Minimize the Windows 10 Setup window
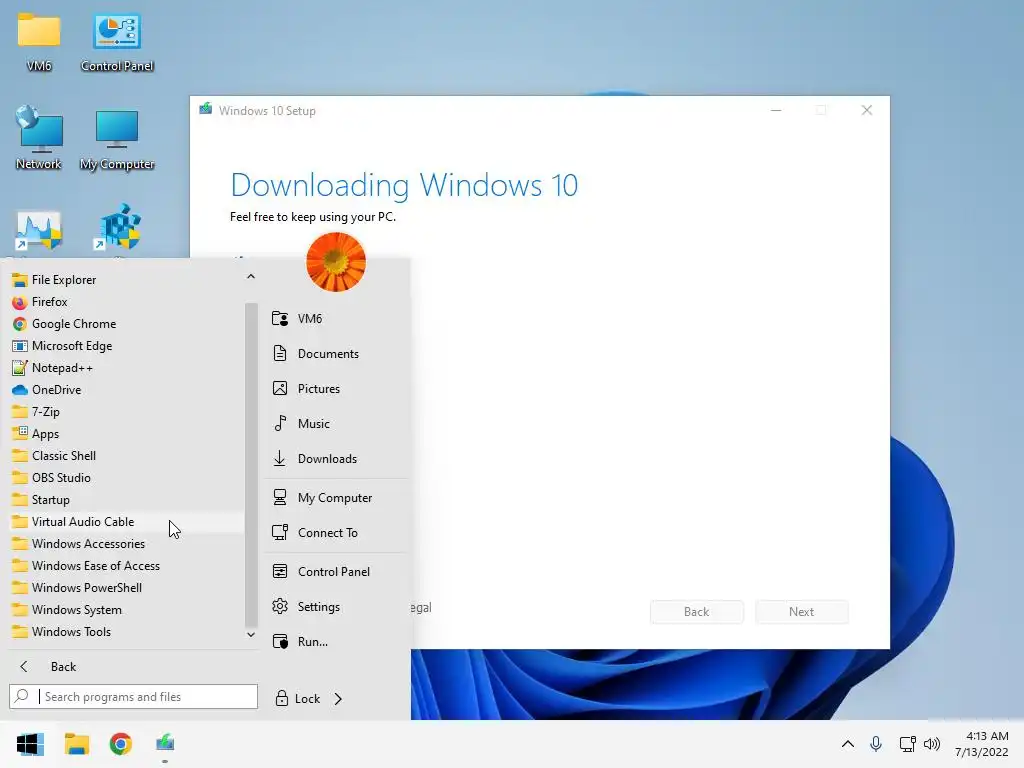The height and width of the screenshot is (768, 1024). pos(776,110)
